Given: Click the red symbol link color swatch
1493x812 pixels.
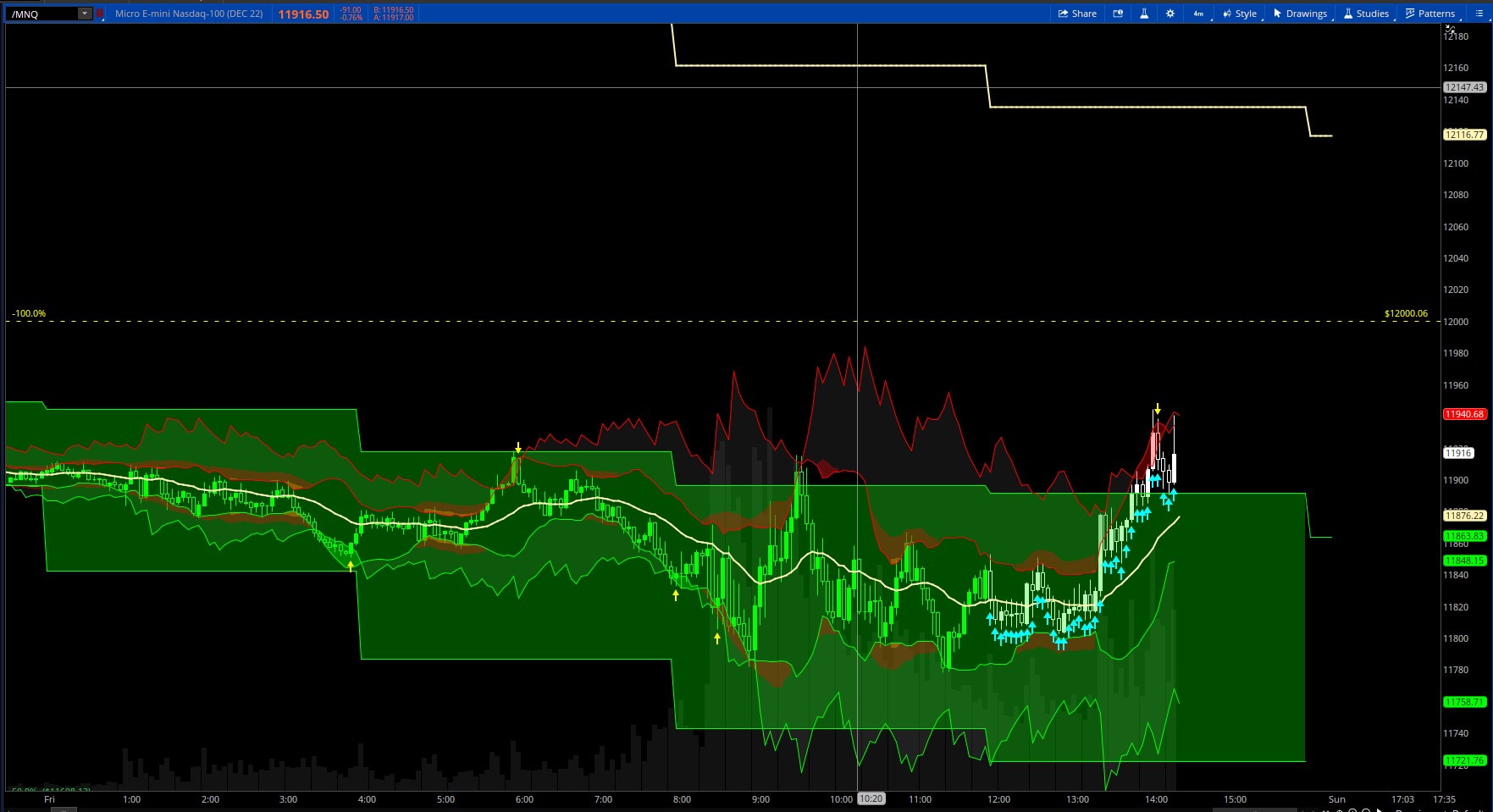Looking at the screenshot, I should 99,13.
